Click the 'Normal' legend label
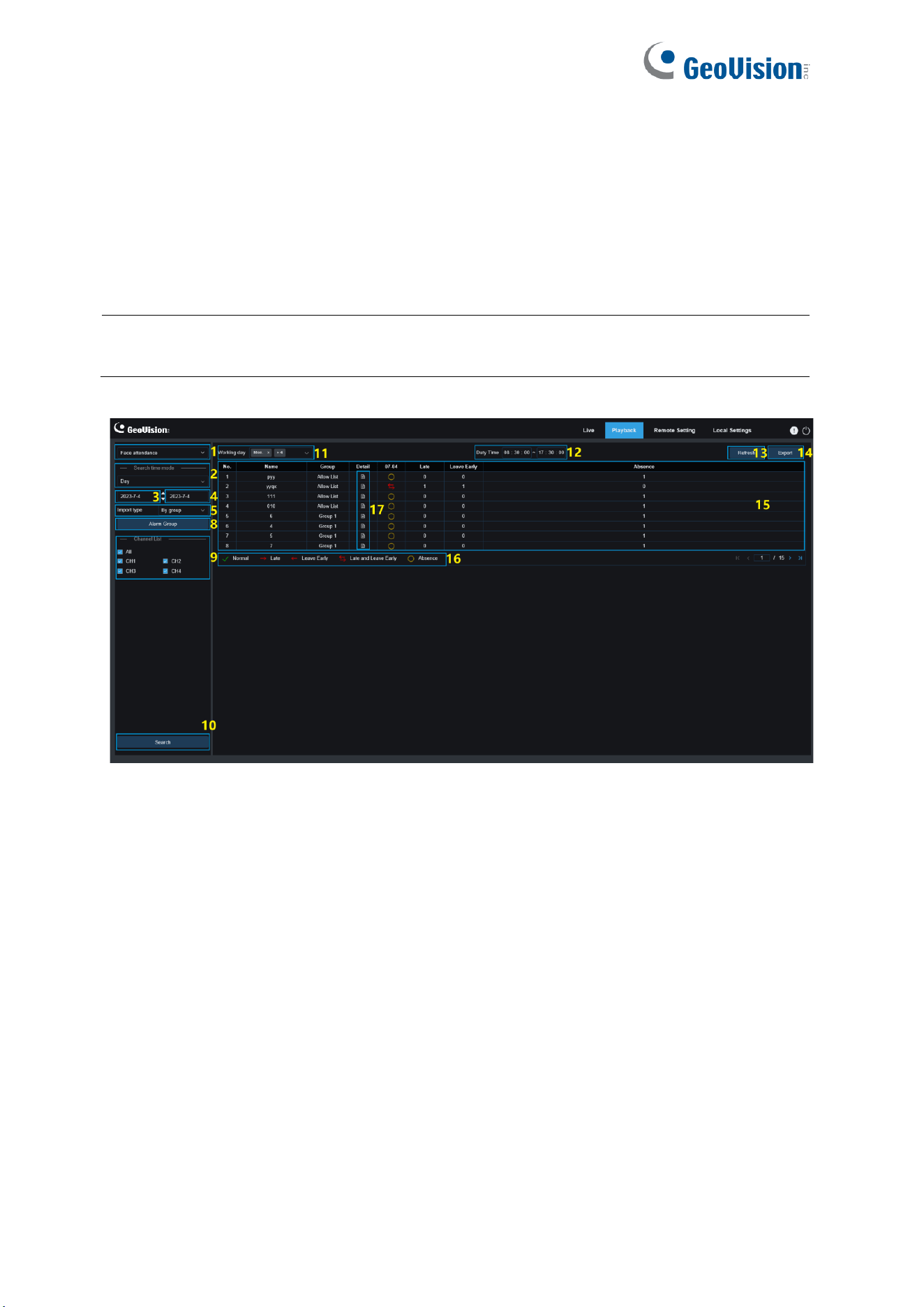 [x=241, y=559]
